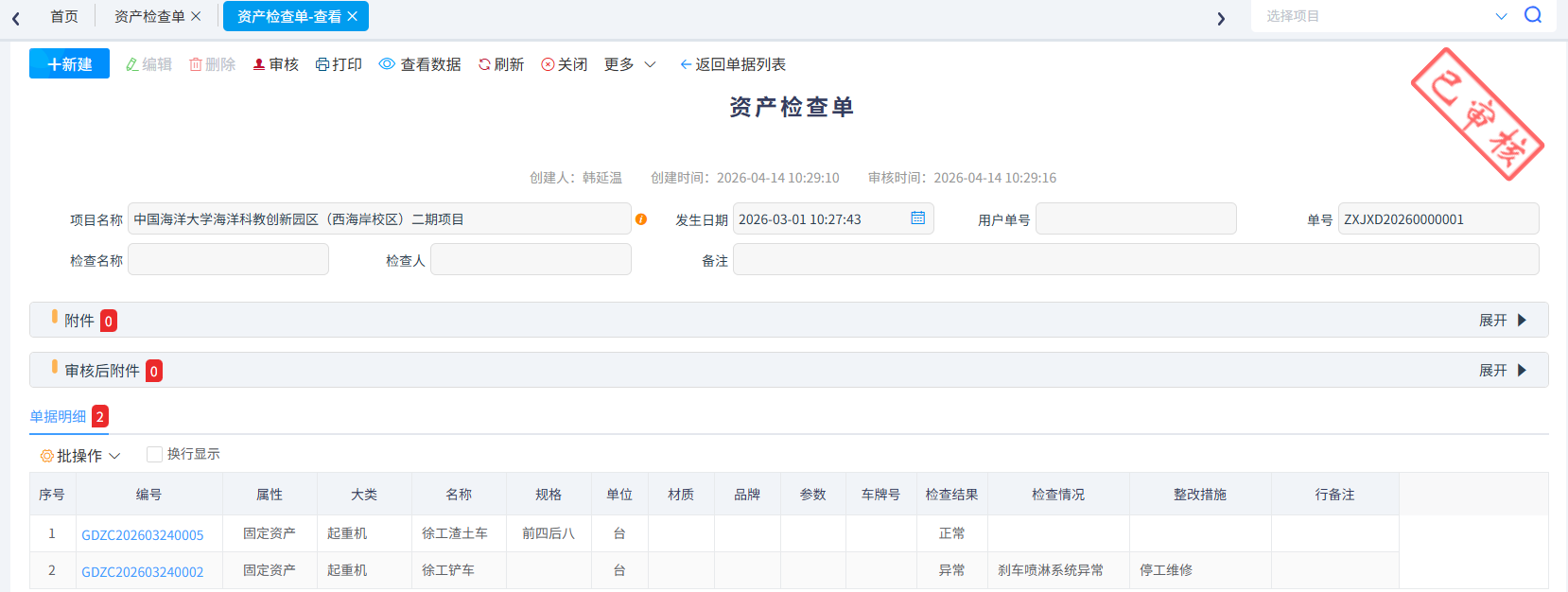The image size is (1568, 592).
Task: Click the 关闭 toolbar button
Action: [565, 64]
